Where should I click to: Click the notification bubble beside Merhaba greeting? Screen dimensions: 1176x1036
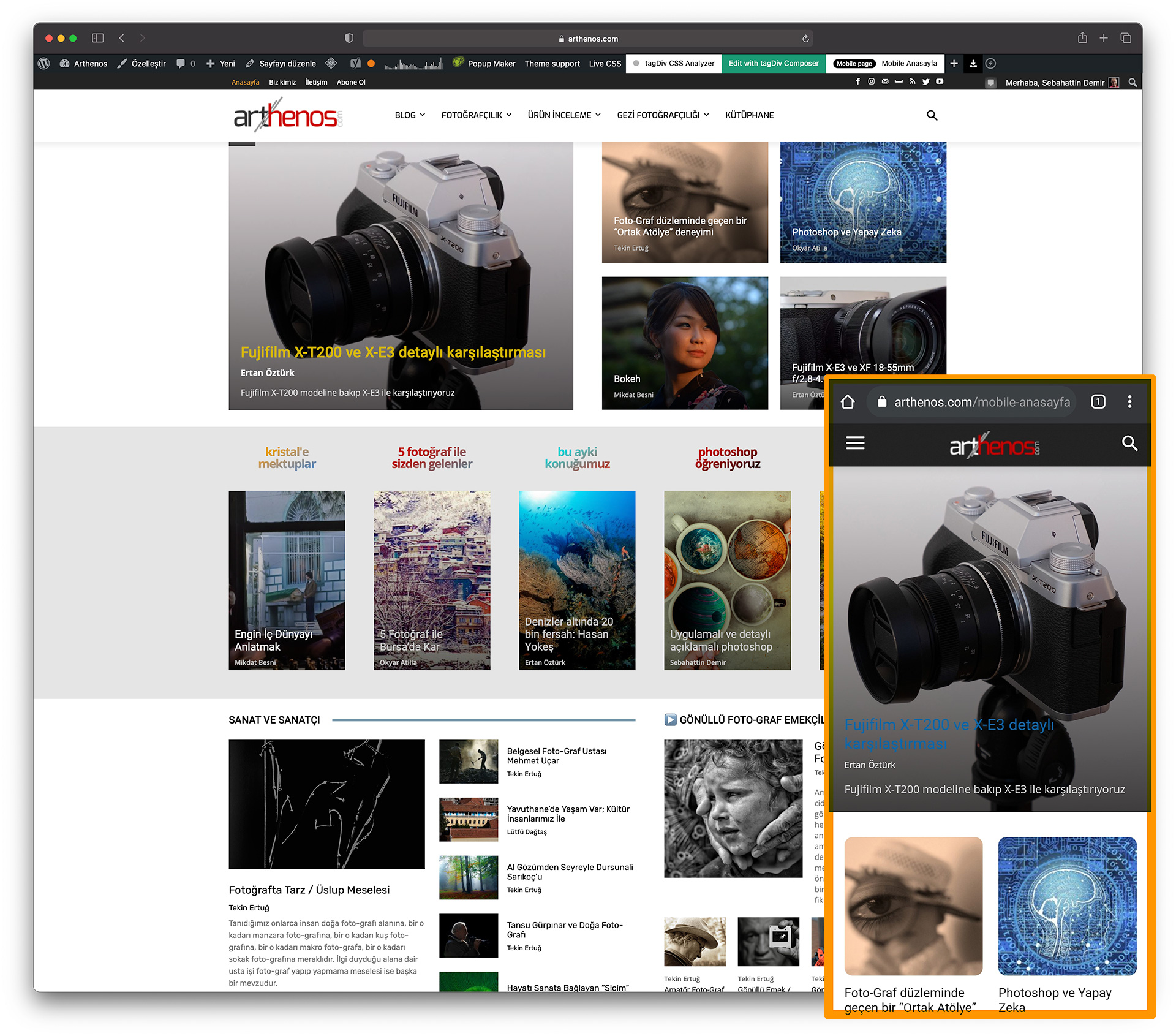coord(991,82)
